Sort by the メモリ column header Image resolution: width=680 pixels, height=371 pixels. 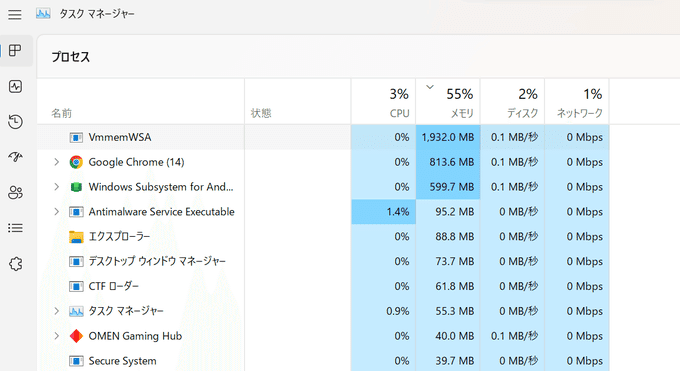pyautogui.click(x=448, y=102)
